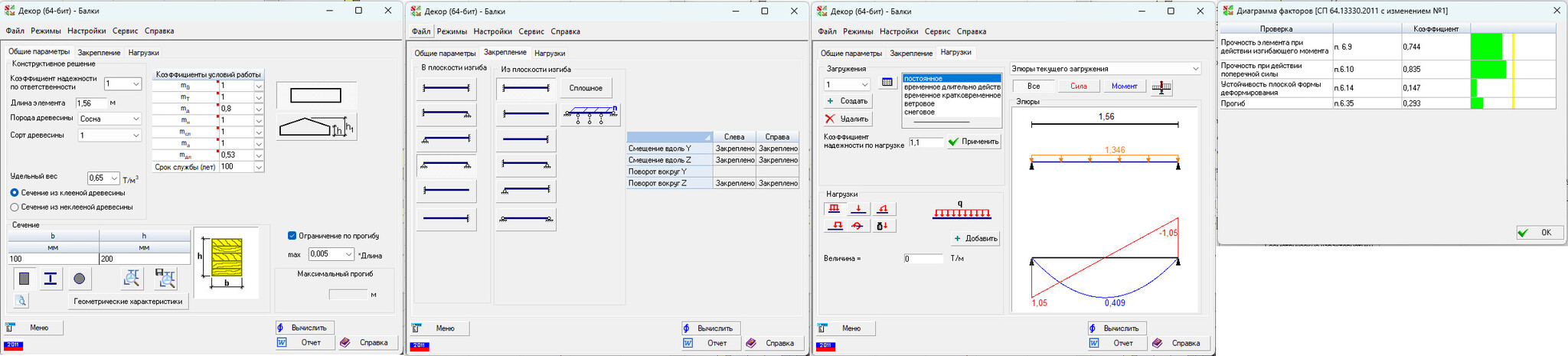This screenshot has width=1568, height=356.
Task: Select Сечение из неклееной древесины radio button
Action: [15, 207]
